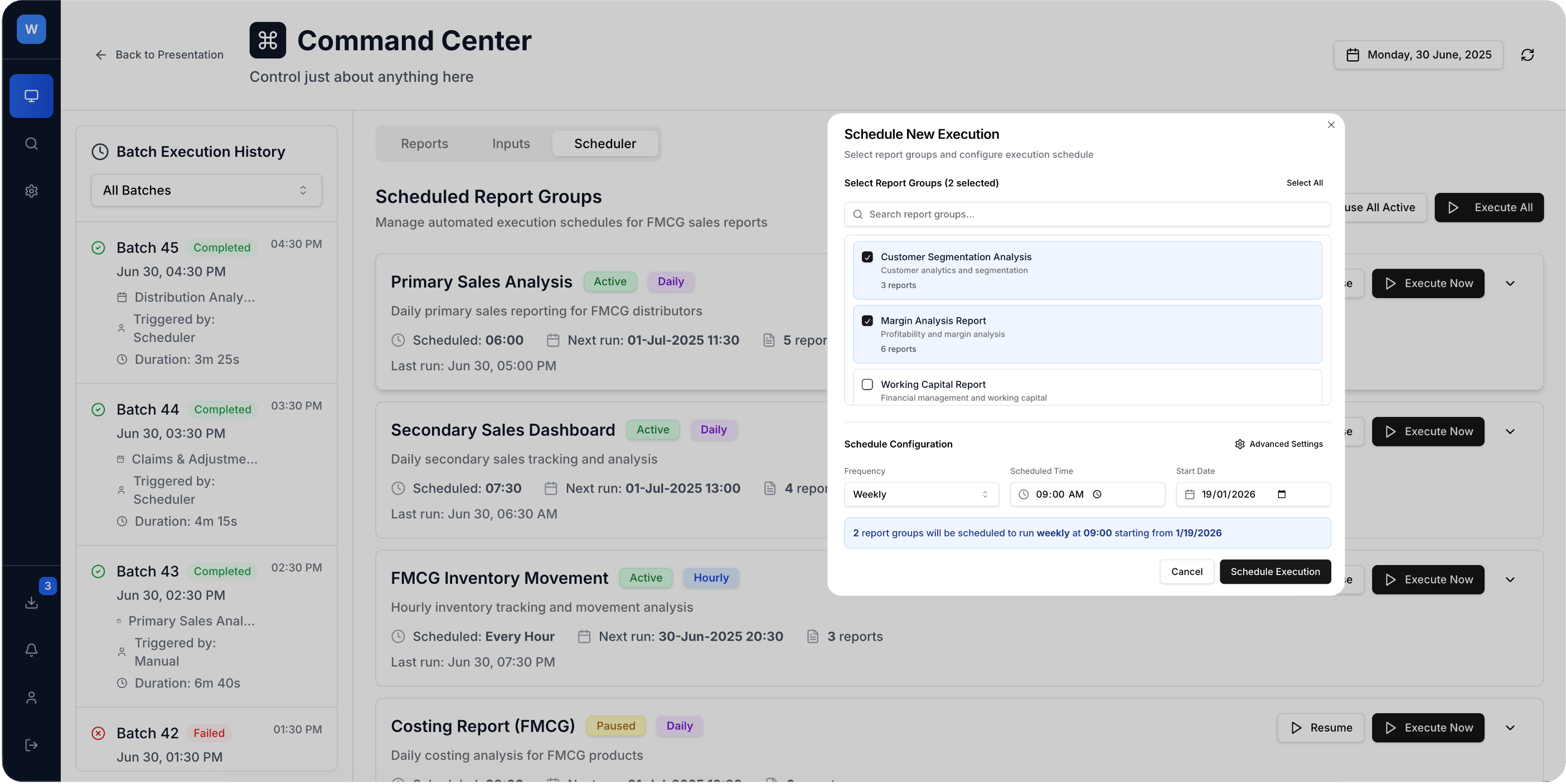1566x784 pixels.
Task: Execute Now for FMCG Inventory Movement
Action: pyautogui.click(x=1428, y=580)
